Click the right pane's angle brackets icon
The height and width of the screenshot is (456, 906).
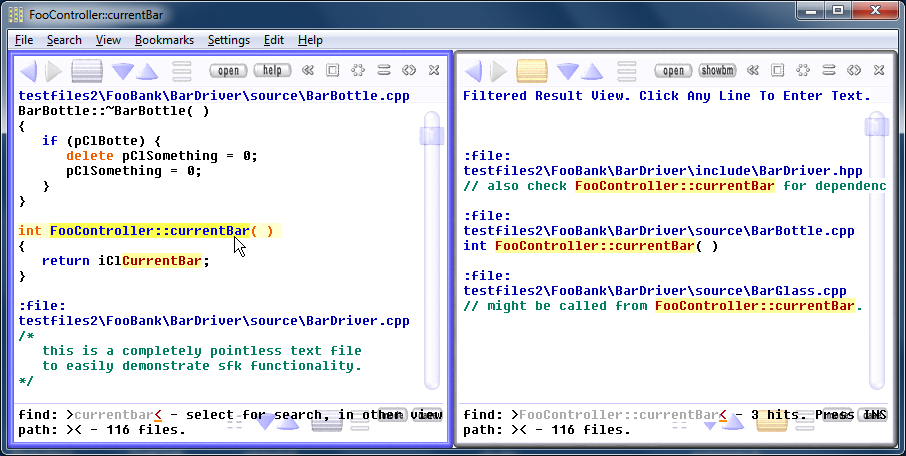pyautogui.click(x=854, y=71)
